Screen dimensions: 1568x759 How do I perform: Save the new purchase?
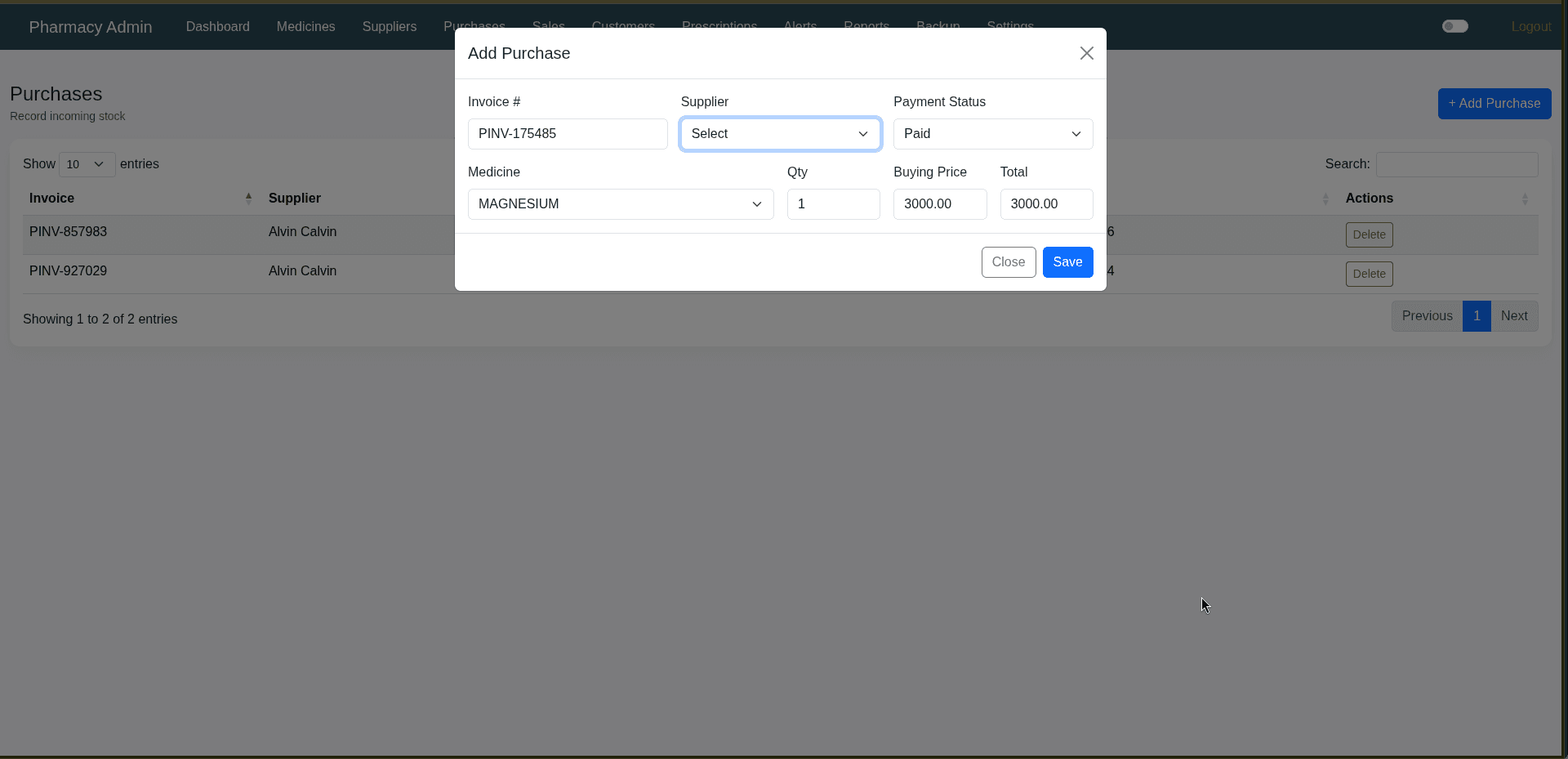[1067, 261]
